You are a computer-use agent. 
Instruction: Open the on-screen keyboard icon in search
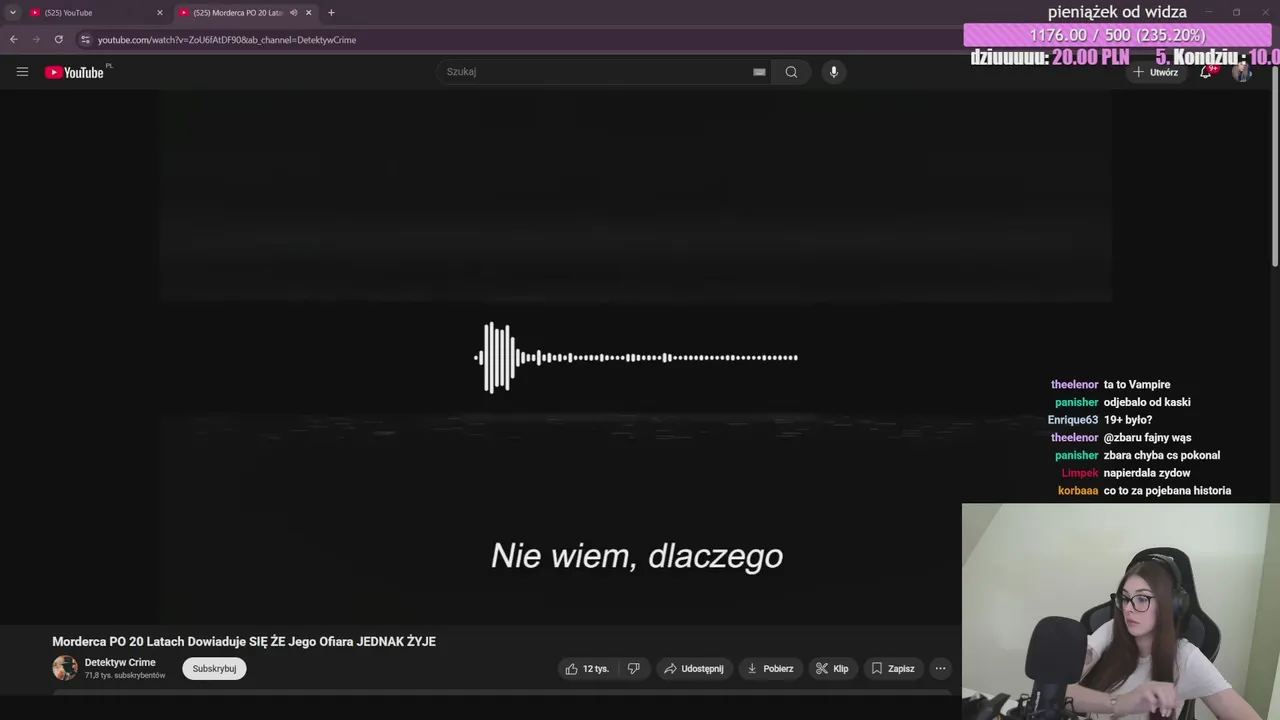tap(759, 72)
